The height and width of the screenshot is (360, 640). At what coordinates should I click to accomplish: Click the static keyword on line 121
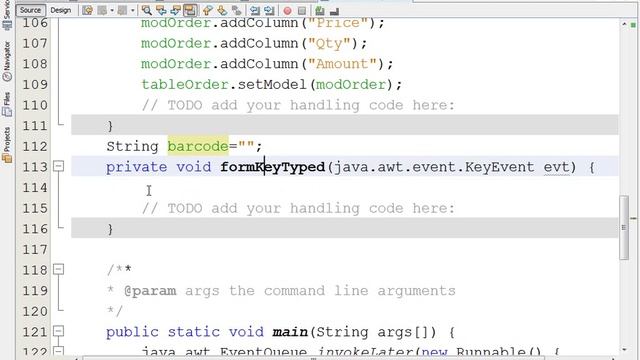[194, 332]
